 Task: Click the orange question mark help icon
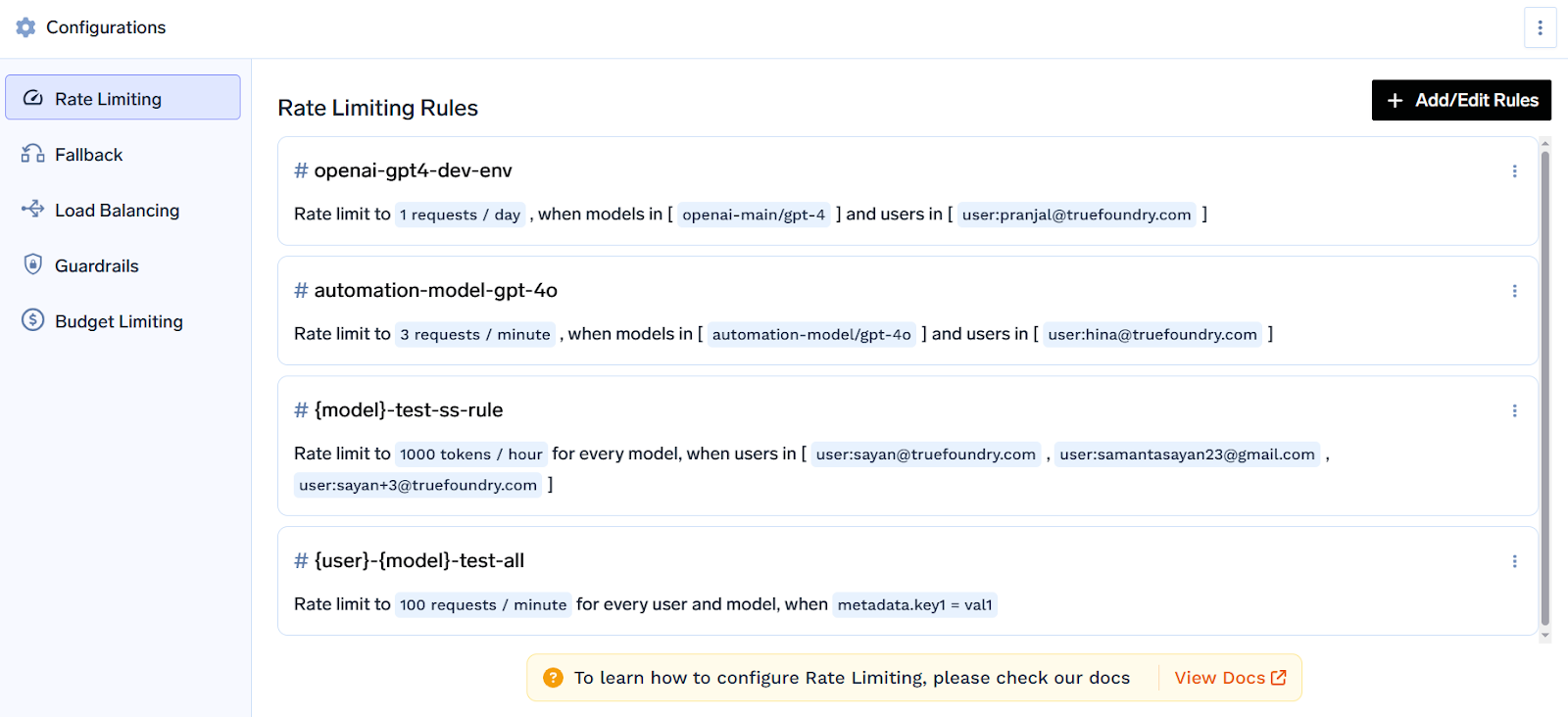pos(553,678)
